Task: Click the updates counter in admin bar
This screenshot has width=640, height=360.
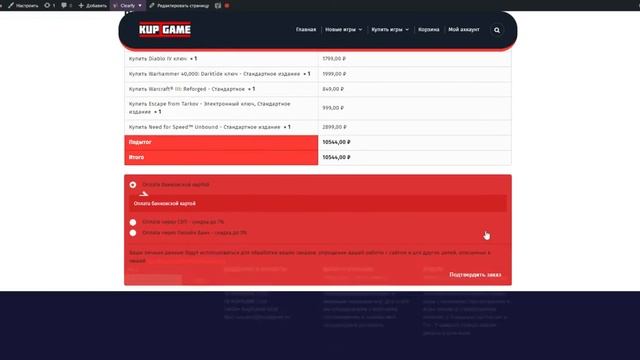Action: [50, 5]
